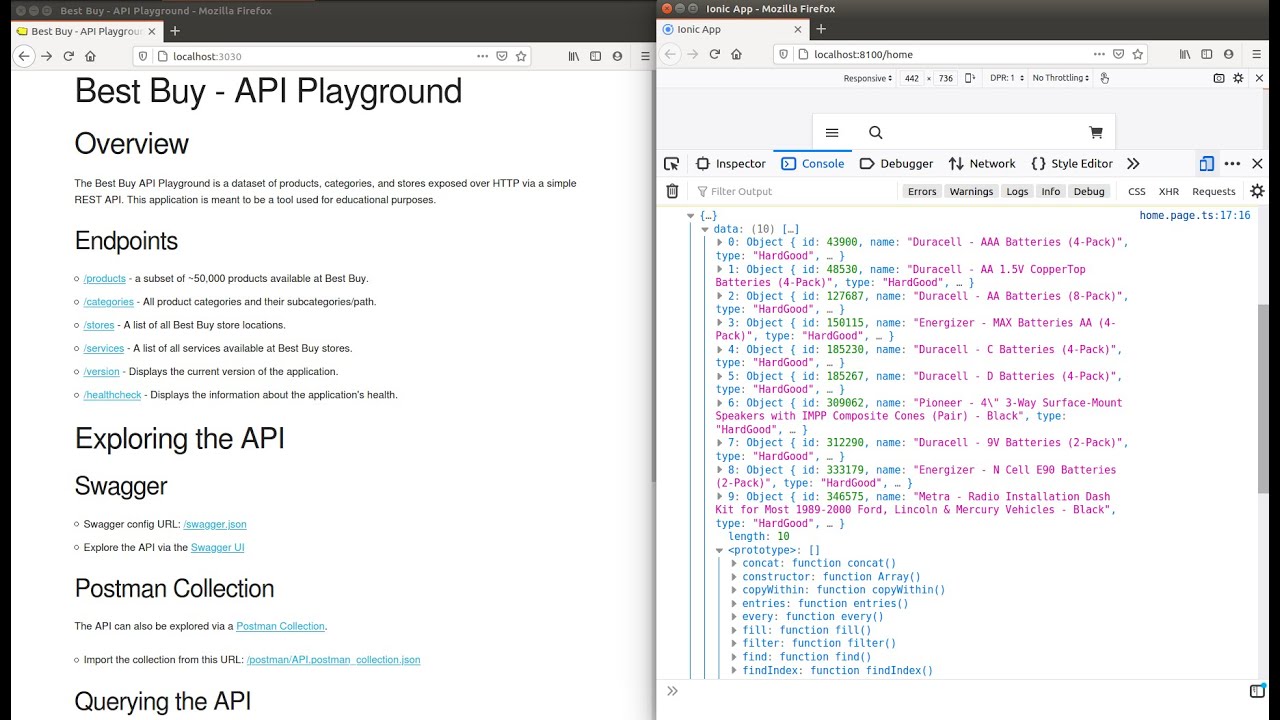This screenshot has width=1280, height=720.
Task: Open the No Throttling dropdown
Action: 1062,78
